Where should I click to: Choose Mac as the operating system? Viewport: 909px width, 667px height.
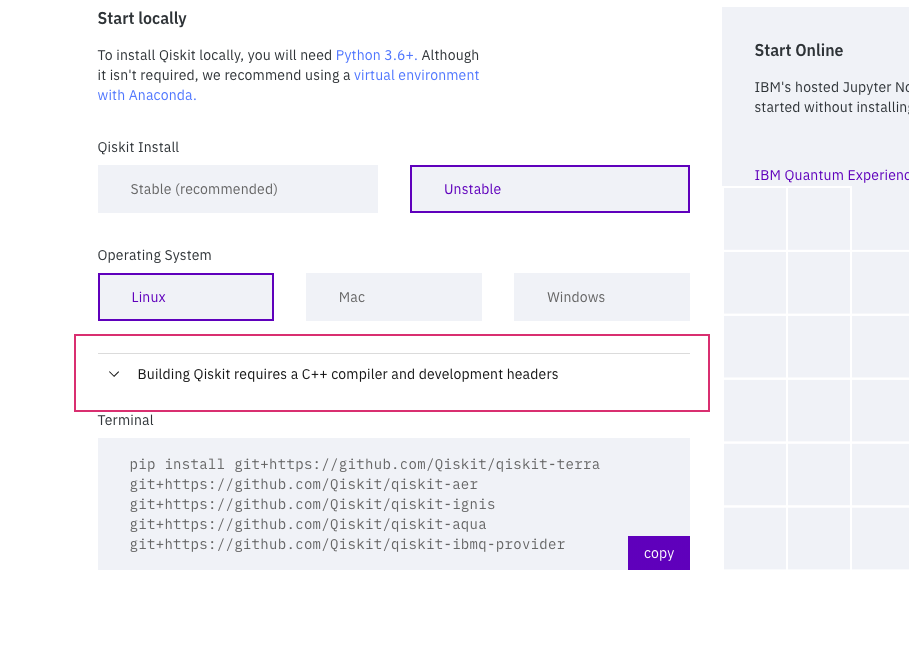pos(393,297)
